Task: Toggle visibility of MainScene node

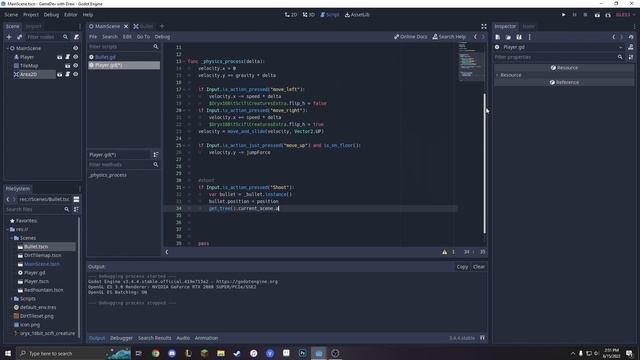Action: [x=76, y=48]
